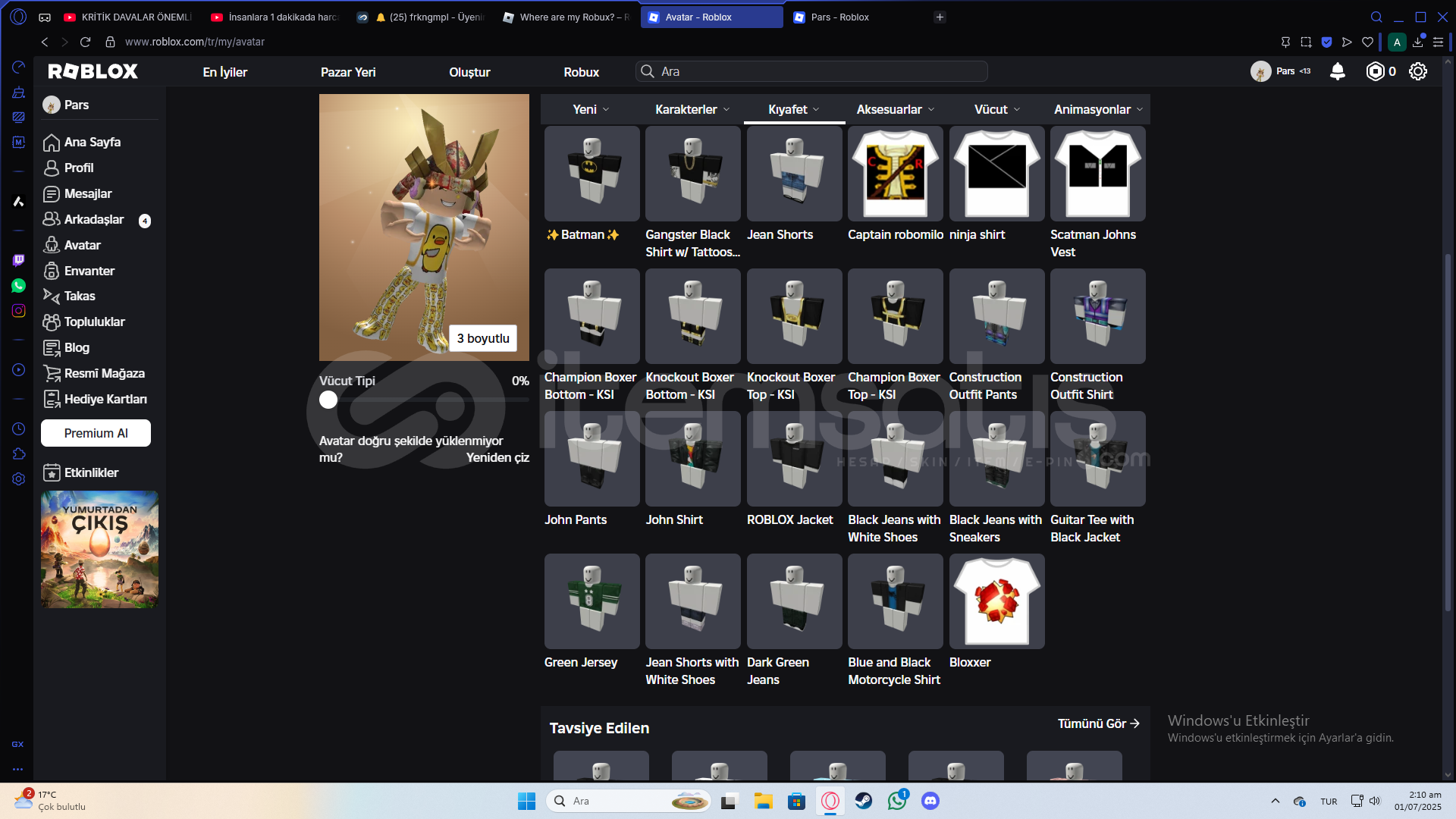Select the Bloxxer t-shirt item
Screen dimensions: 1456x819
[x=996, y=601]
